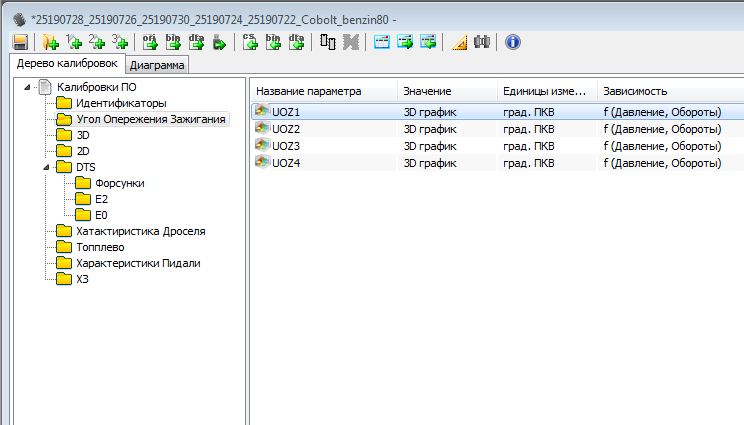
Task: Open the blue info icon
Action: click(512, 42)
